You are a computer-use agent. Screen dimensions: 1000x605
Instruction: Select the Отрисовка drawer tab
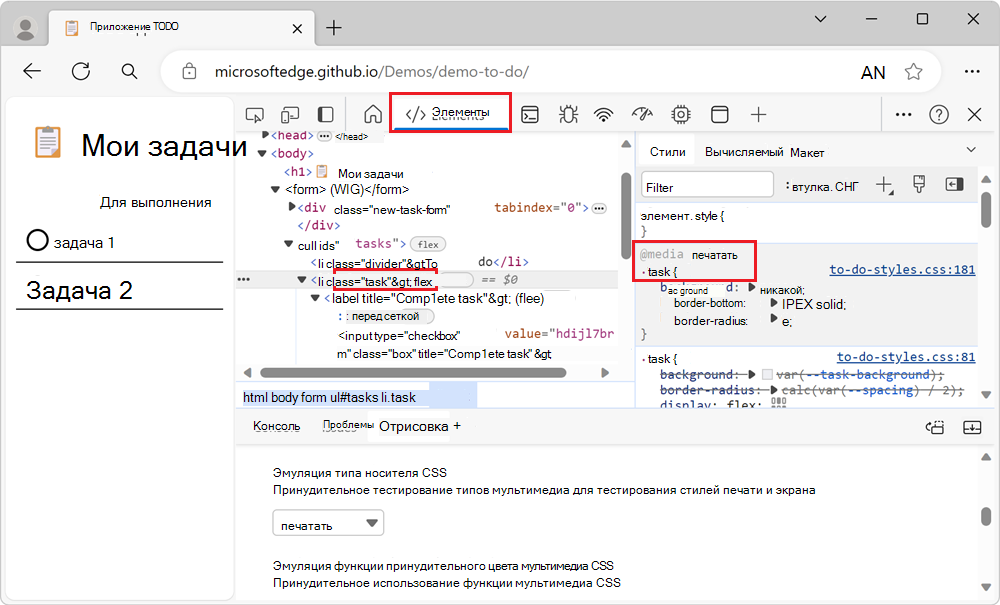point(413,426)
